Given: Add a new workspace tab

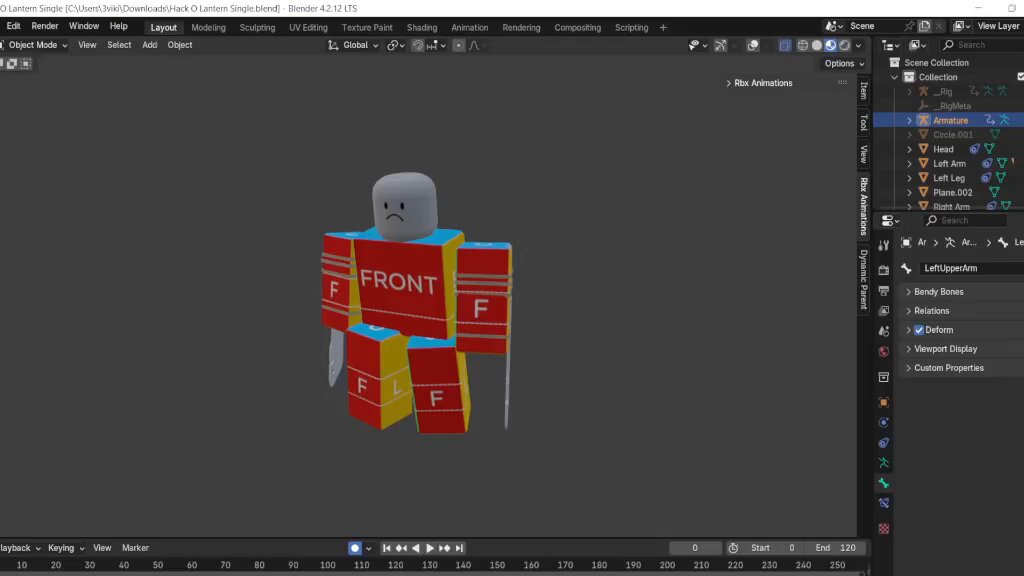Looking at the screenshot, I should click(663, 27).
